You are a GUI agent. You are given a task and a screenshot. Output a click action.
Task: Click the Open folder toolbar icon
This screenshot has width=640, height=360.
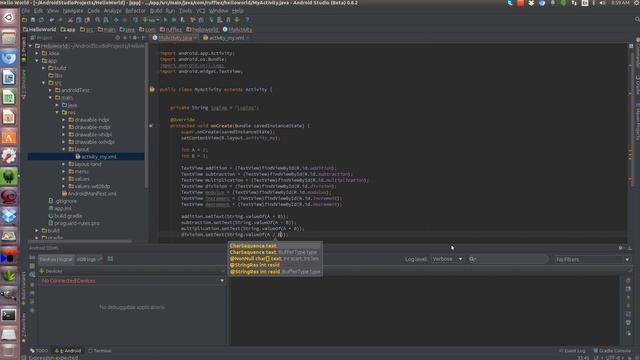[24, 20]
